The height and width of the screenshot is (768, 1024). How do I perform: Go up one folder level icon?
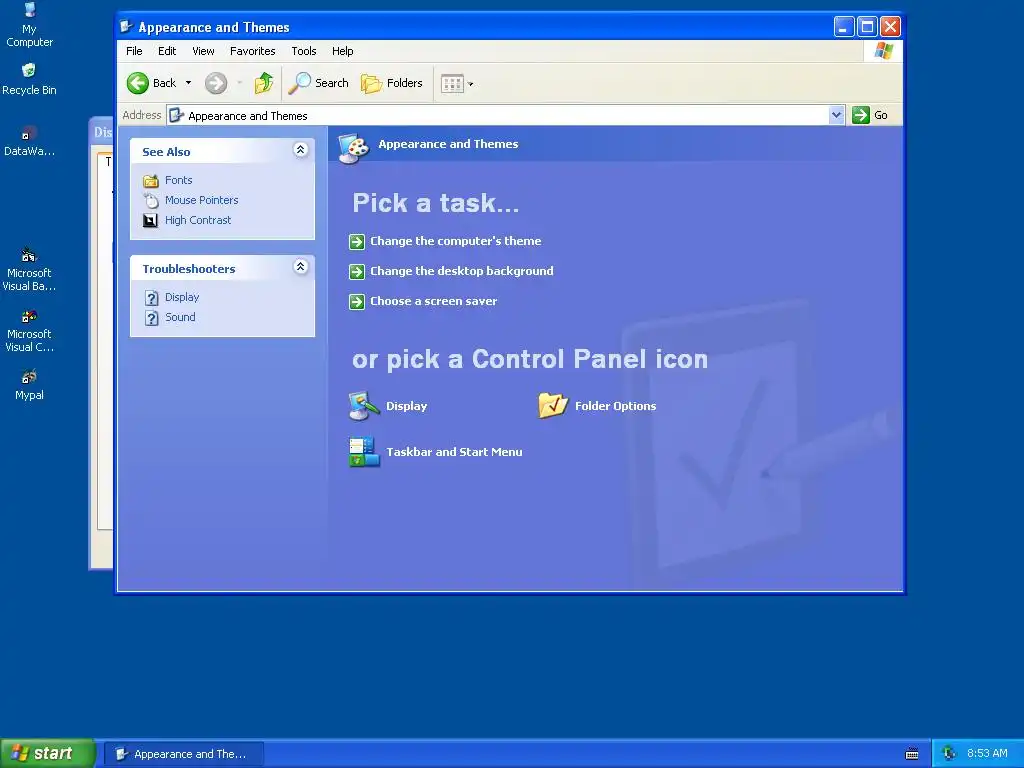coord(264,83)
